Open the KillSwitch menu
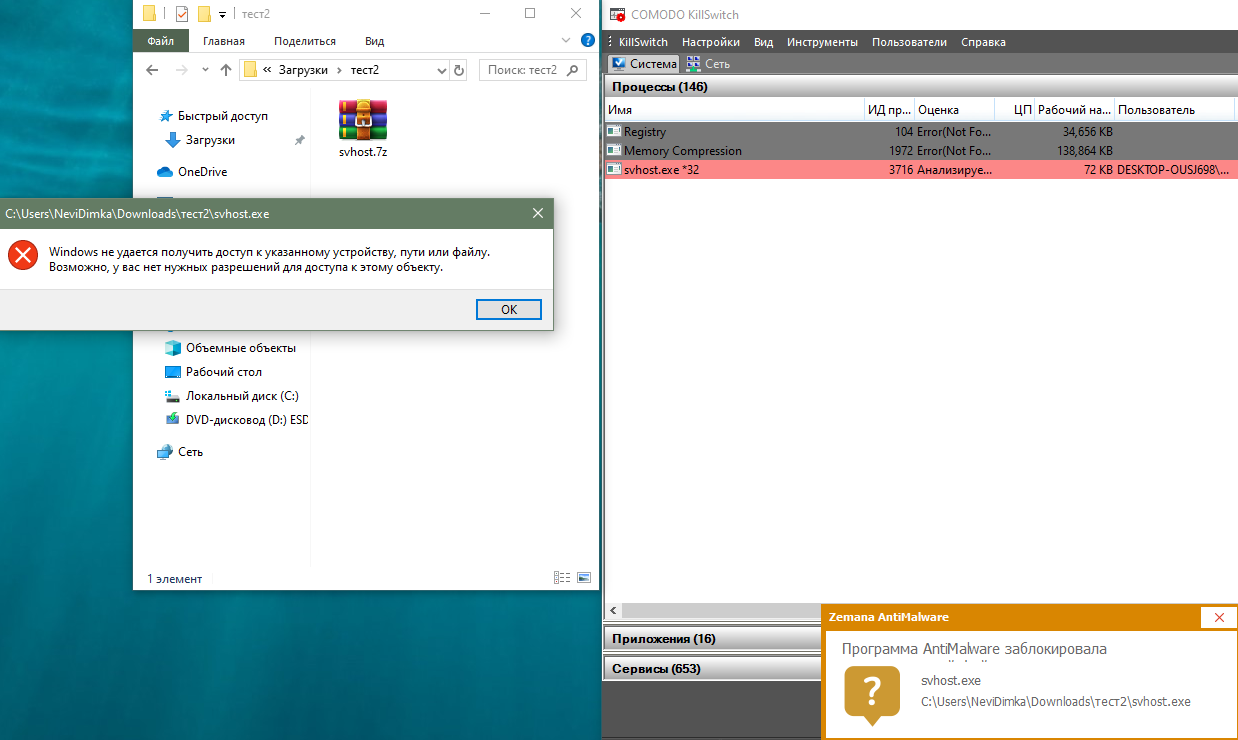 point(643,42)
